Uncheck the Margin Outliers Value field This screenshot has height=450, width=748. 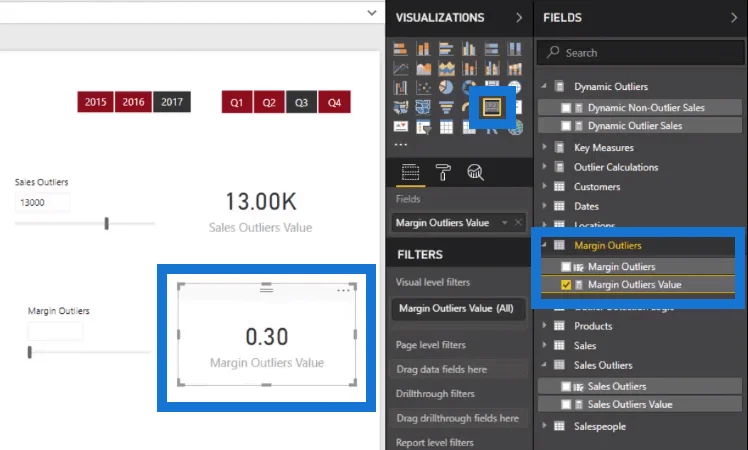566,285
